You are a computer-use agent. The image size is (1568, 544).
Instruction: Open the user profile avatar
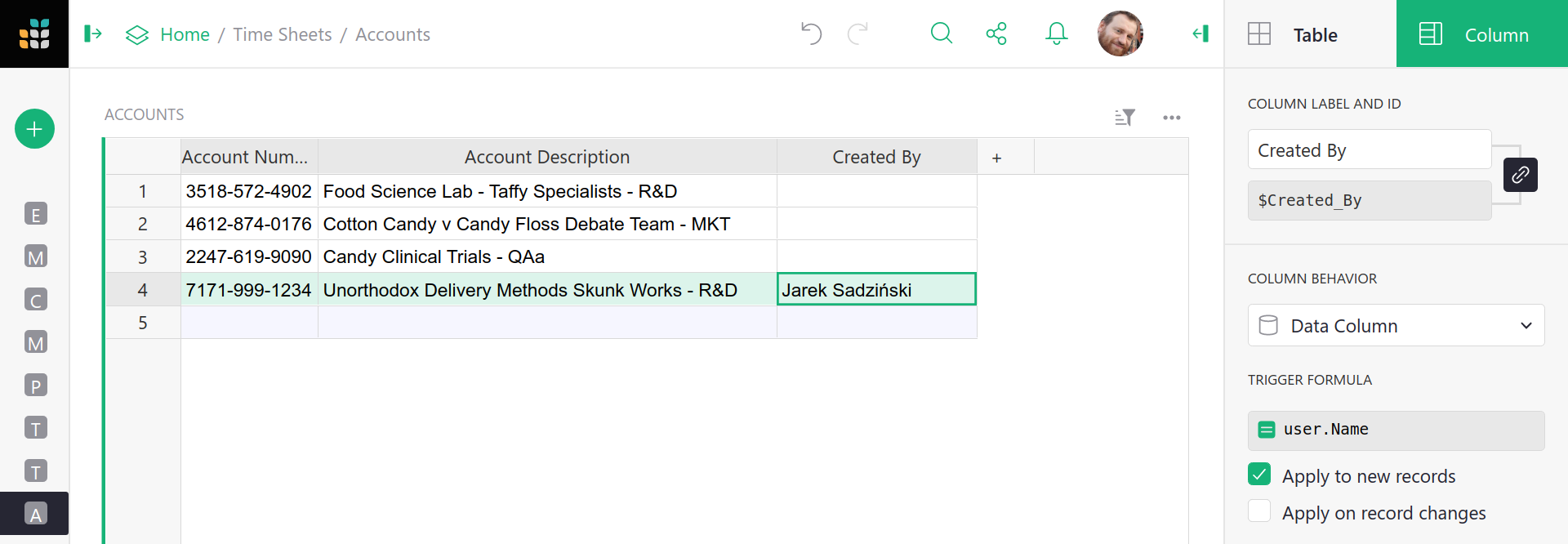point(1120,33)
